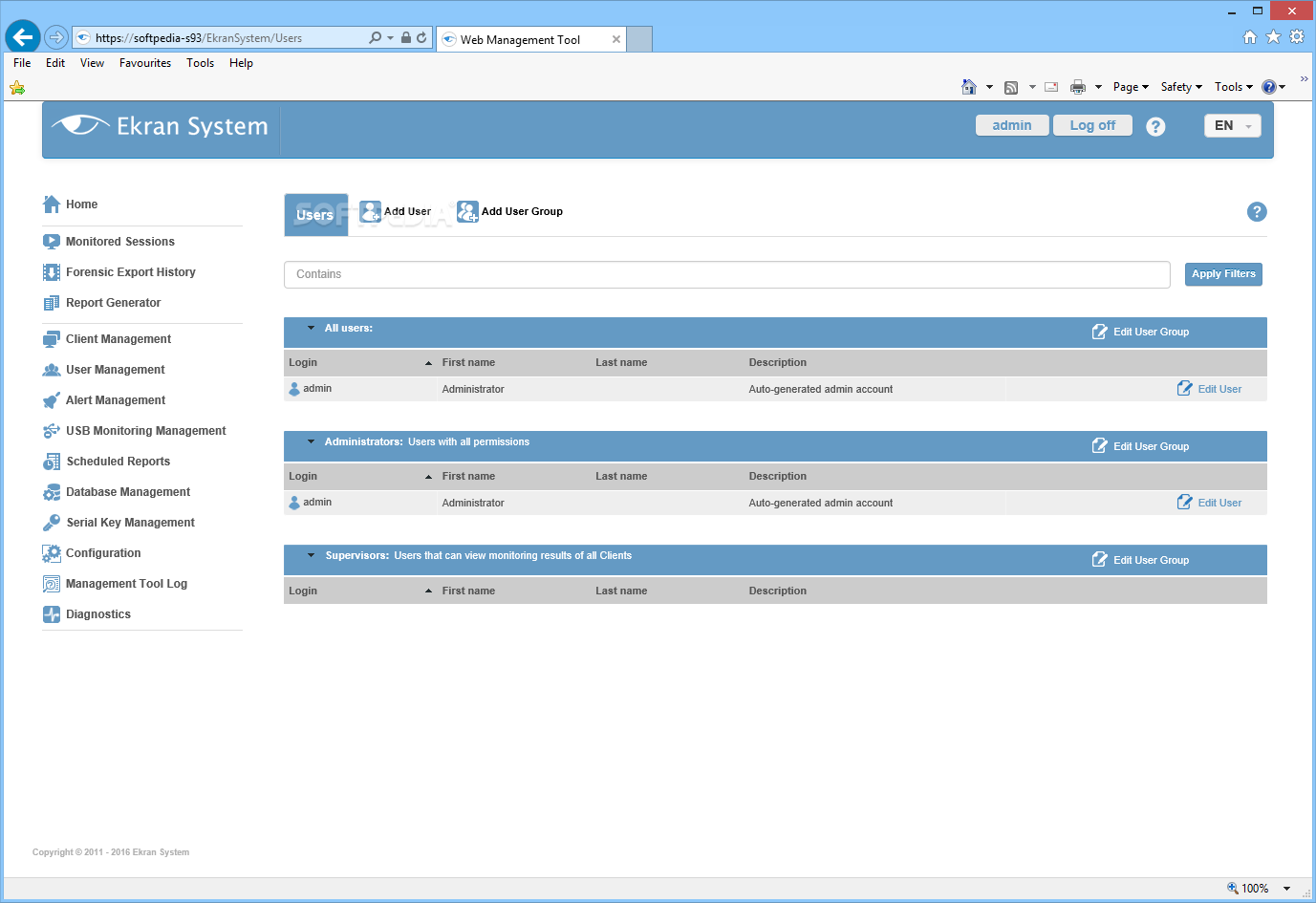Open the Tools menu in menu bar
The image size is (1316, 903).
tap(200, 63)
